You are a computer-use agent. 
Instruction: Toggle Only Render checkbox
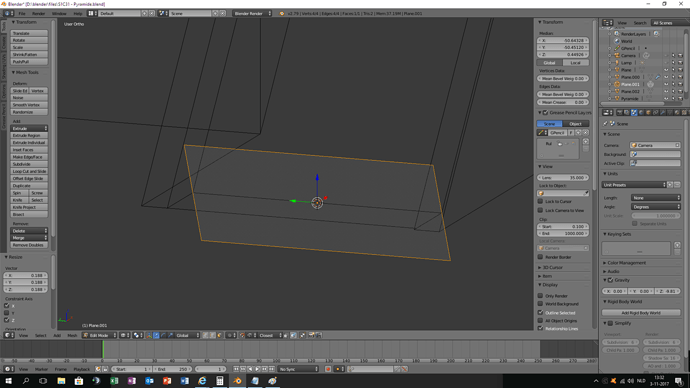pyautogui.click(x=540, y=296)
